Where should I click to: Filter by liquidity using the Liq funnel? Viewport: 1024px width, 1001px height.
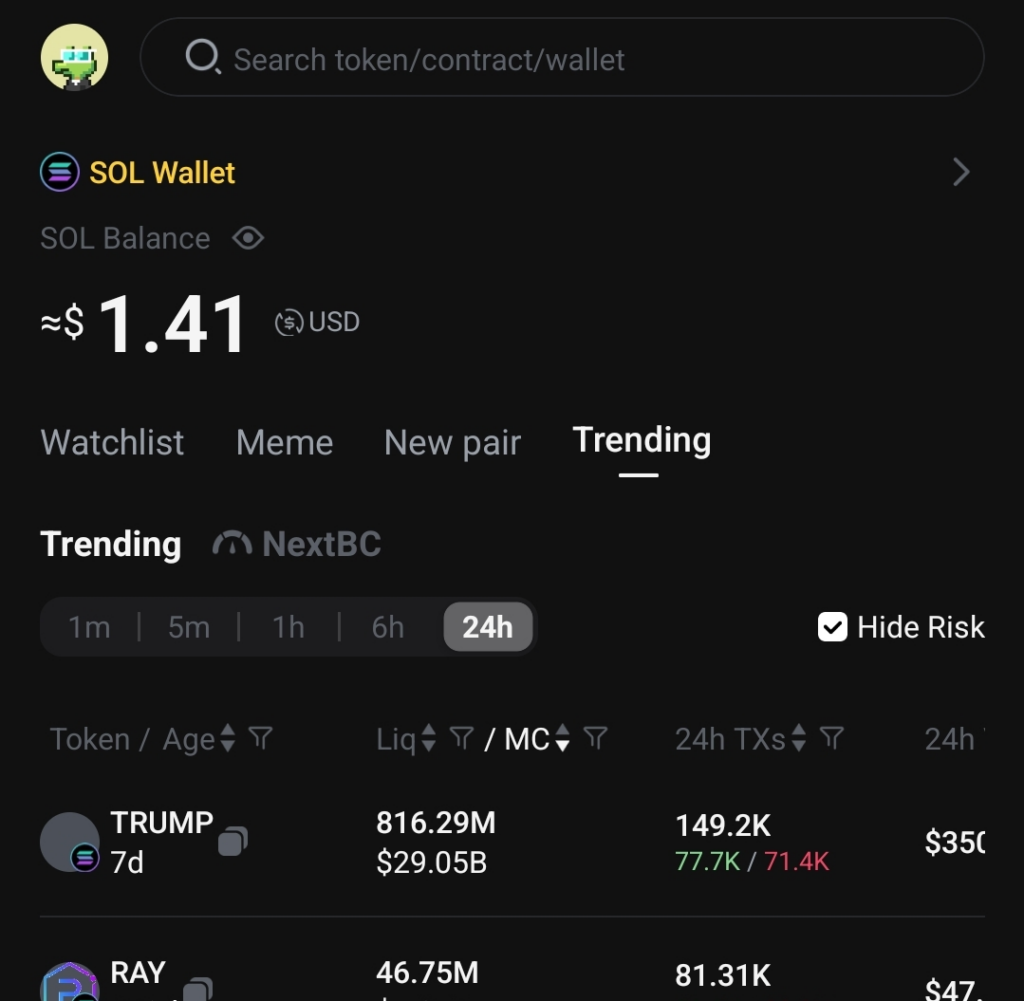(461, 739)
